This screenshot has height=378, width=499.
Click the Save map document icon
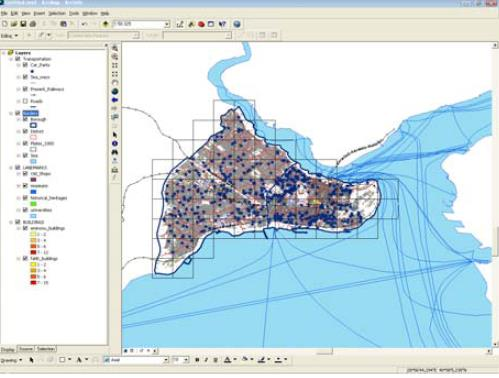[x=23, y=24]
